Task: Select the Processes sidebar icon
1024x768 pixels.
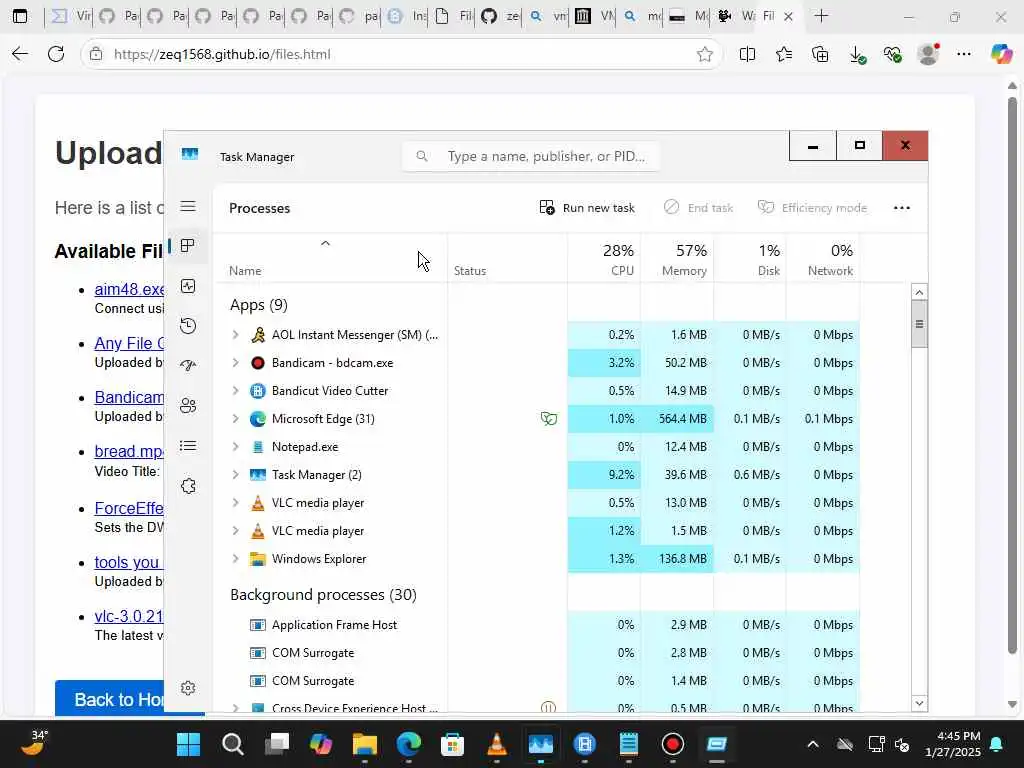Action: pos(188,246)
